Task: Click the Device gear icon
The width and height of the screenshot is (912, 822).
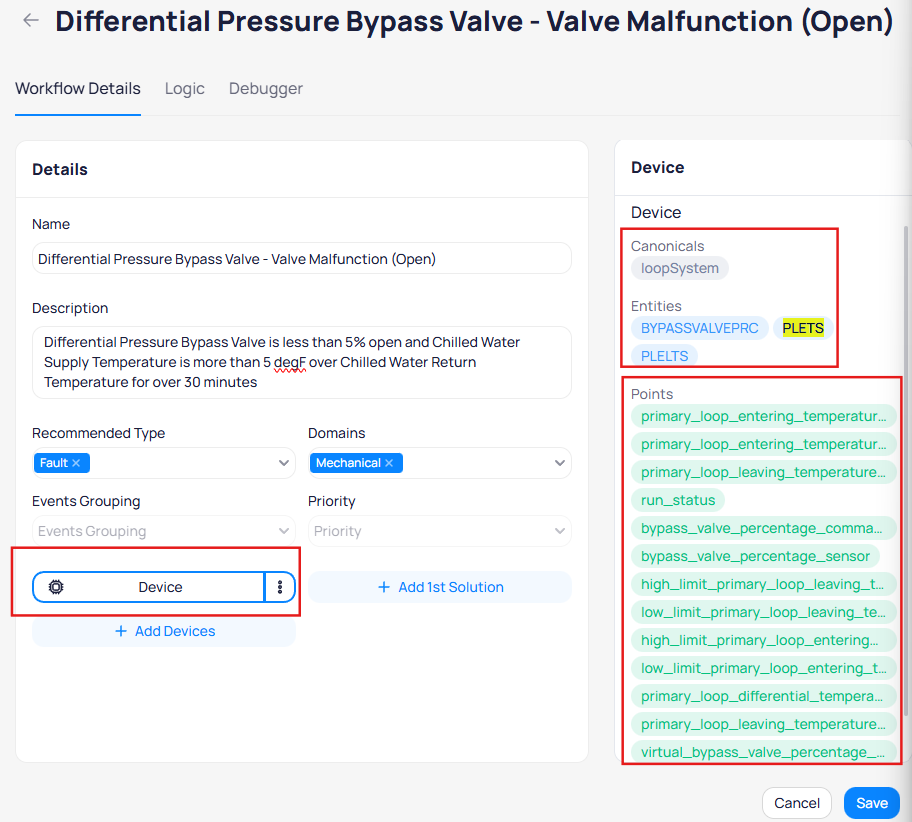Action: click(x=56, y=587)
